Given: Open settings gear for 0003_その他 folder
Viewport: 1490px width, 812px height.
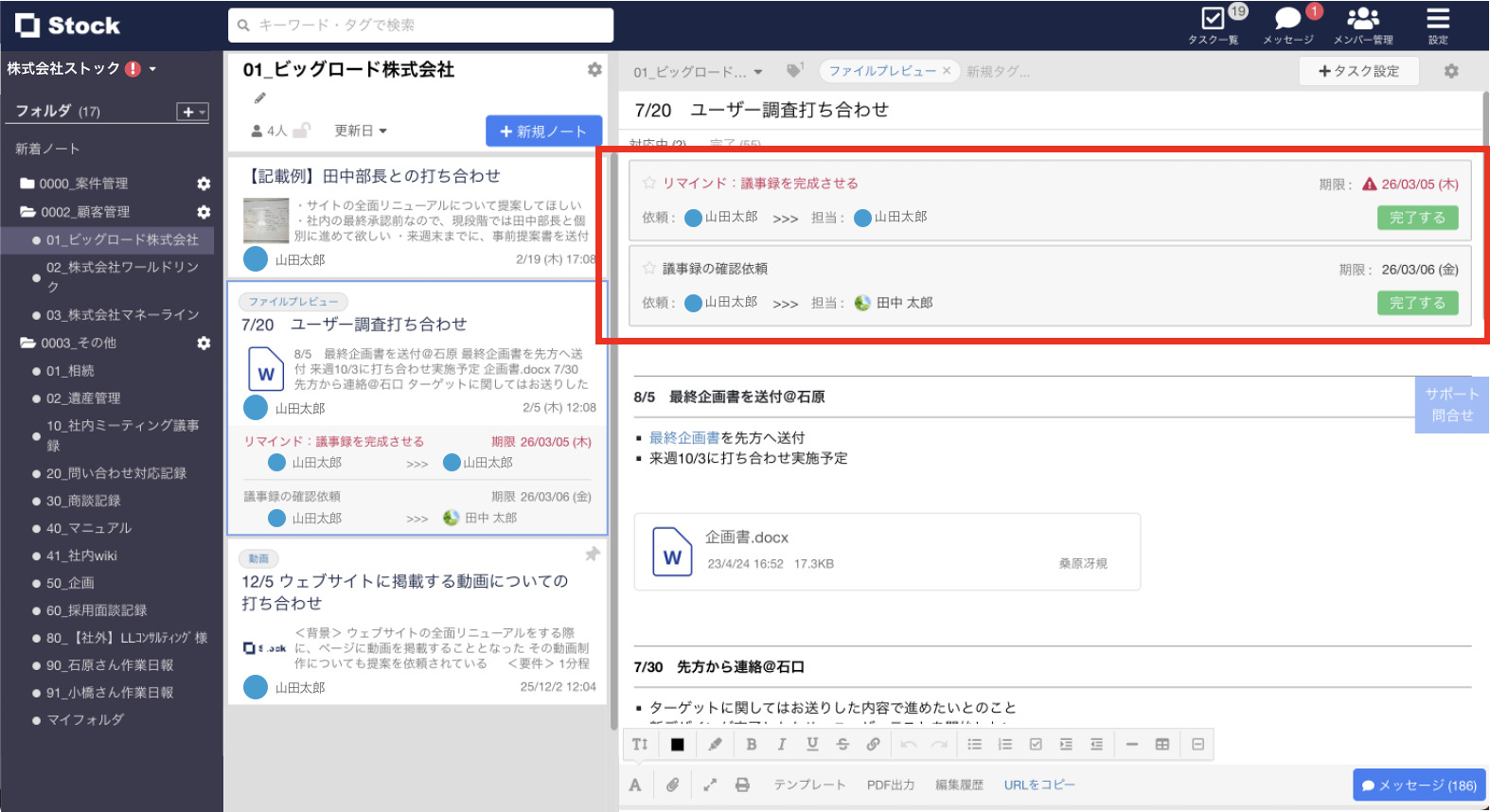Looking at the screenshot, I should tap(203, 343).
